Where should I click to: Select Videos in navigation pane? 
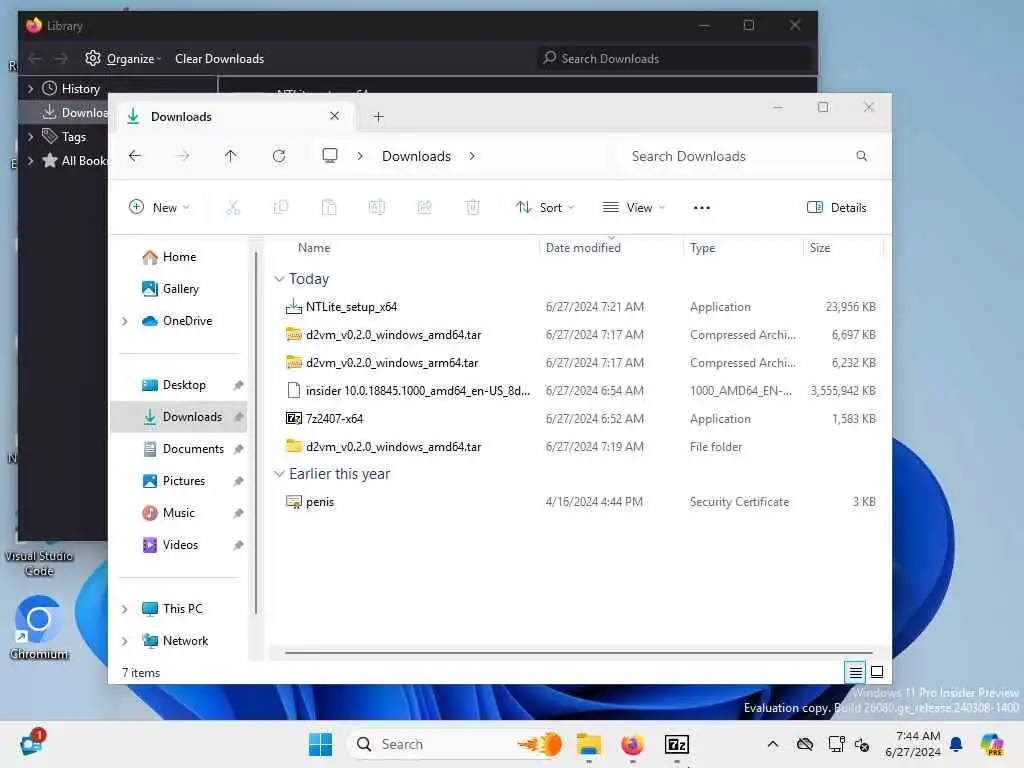(x=178, y=545)
